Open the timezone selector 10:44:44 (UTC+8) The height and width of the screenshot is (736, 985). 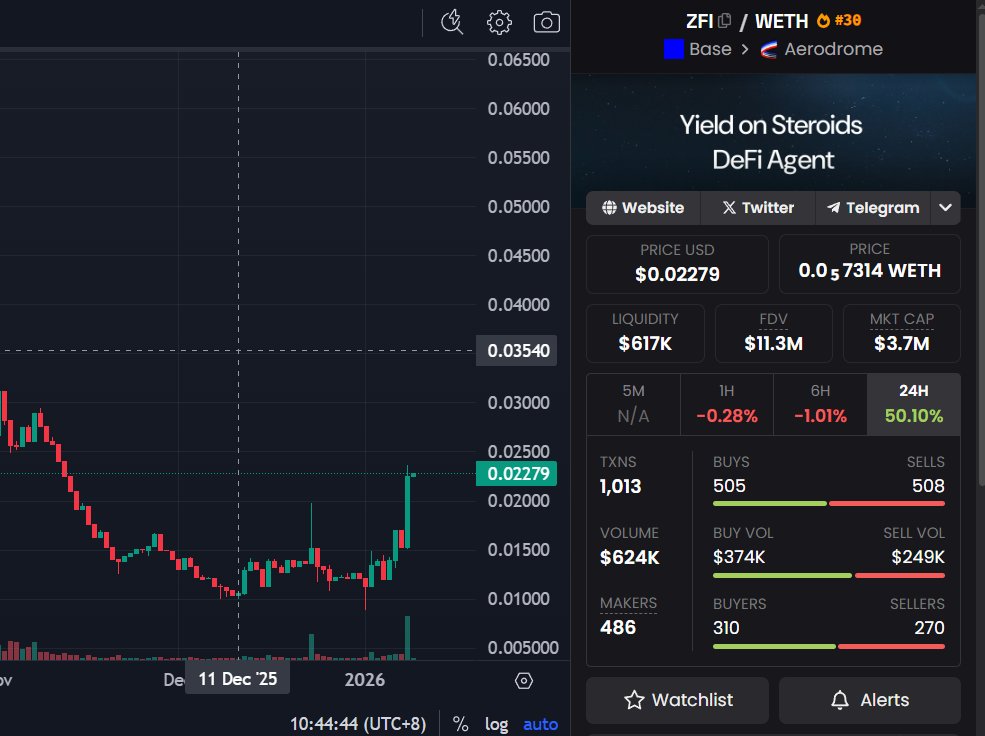tap(358, 724)
